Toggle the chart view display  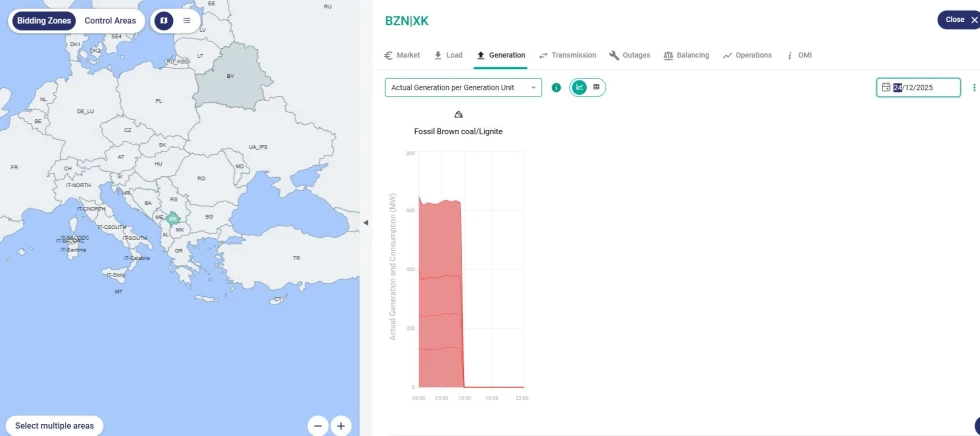point(579,88)
